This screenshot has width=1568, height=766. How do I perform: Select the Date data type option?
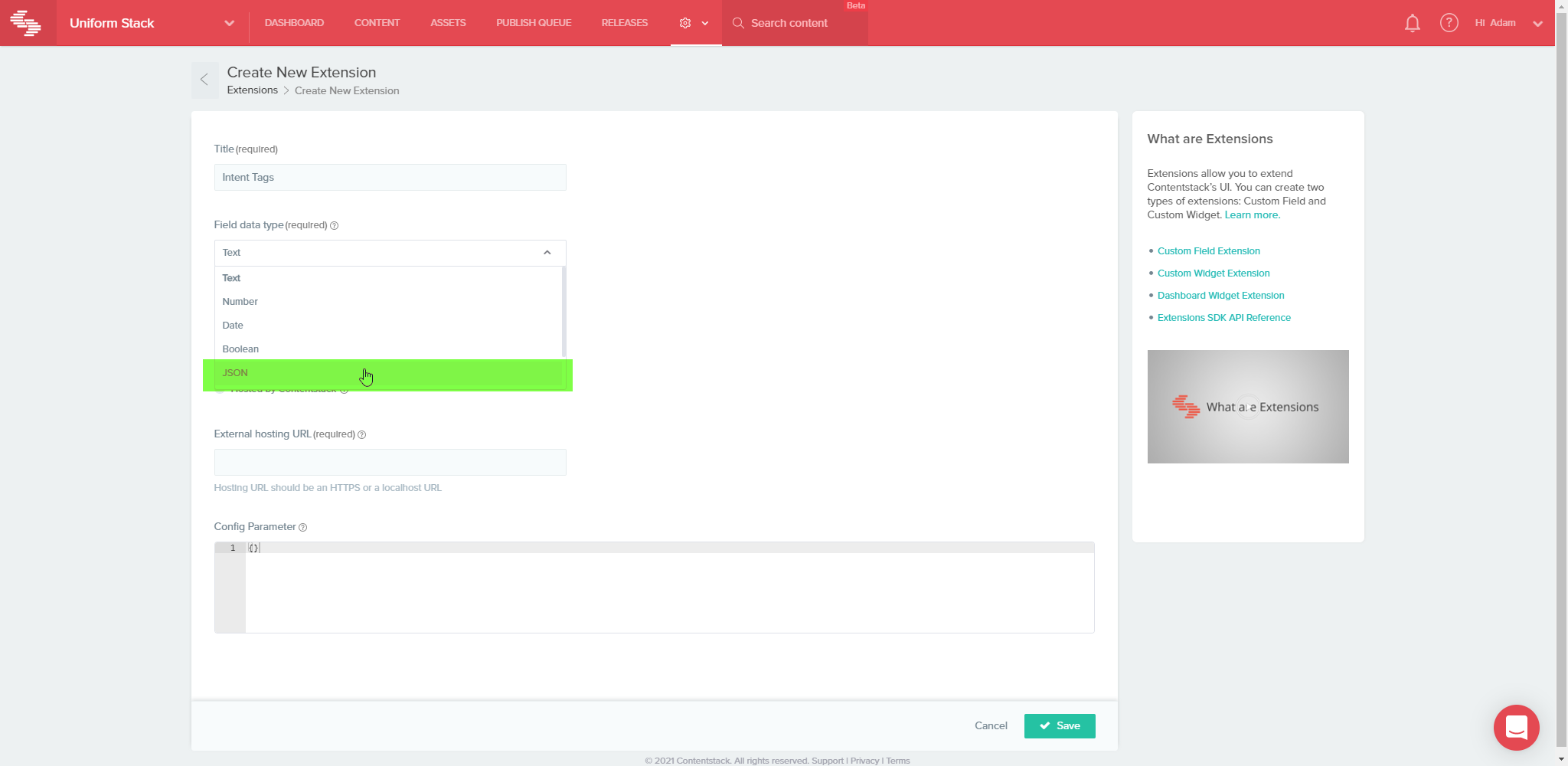388,326
